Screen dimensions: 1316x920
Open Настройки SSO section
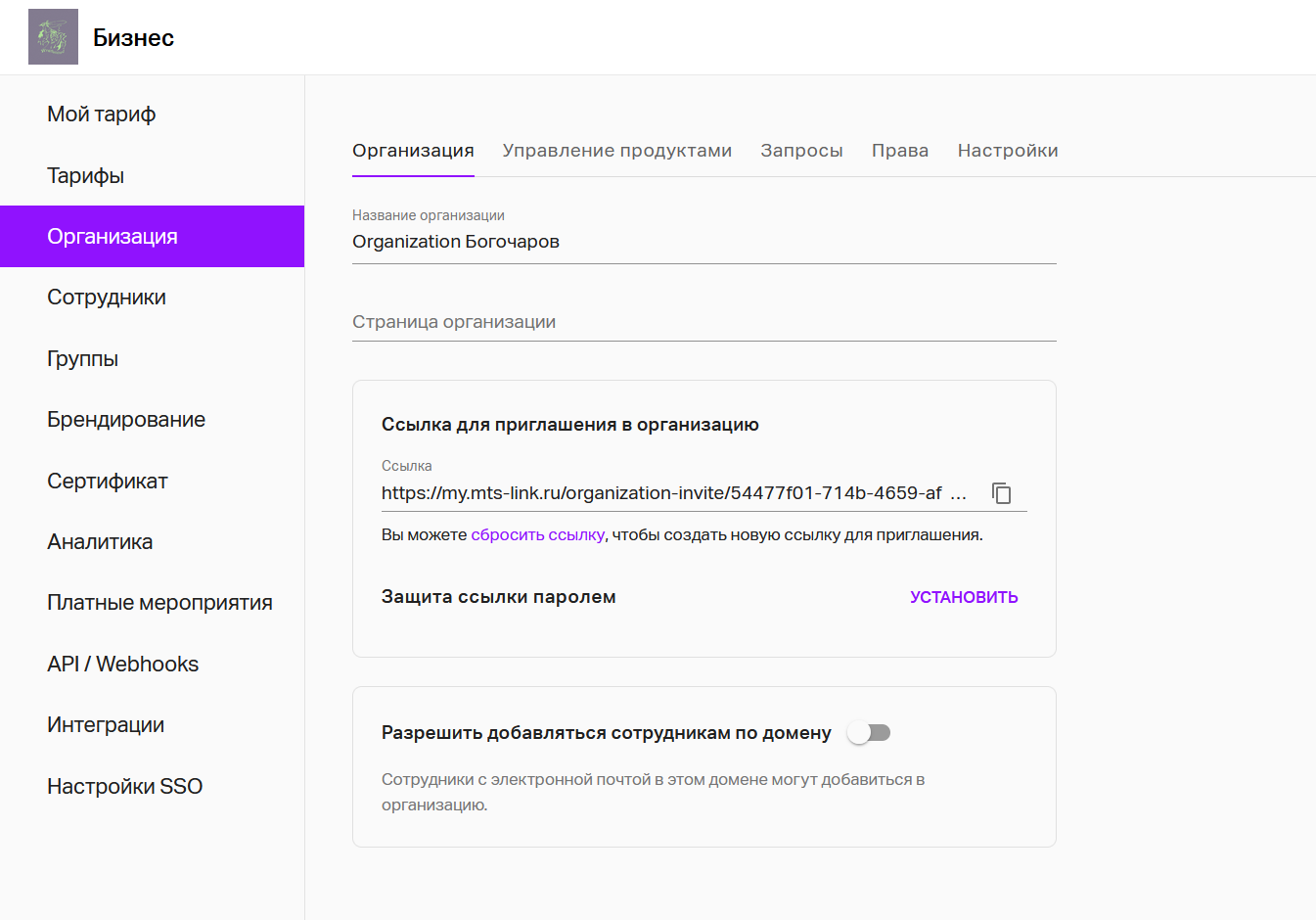pos(152,787)
